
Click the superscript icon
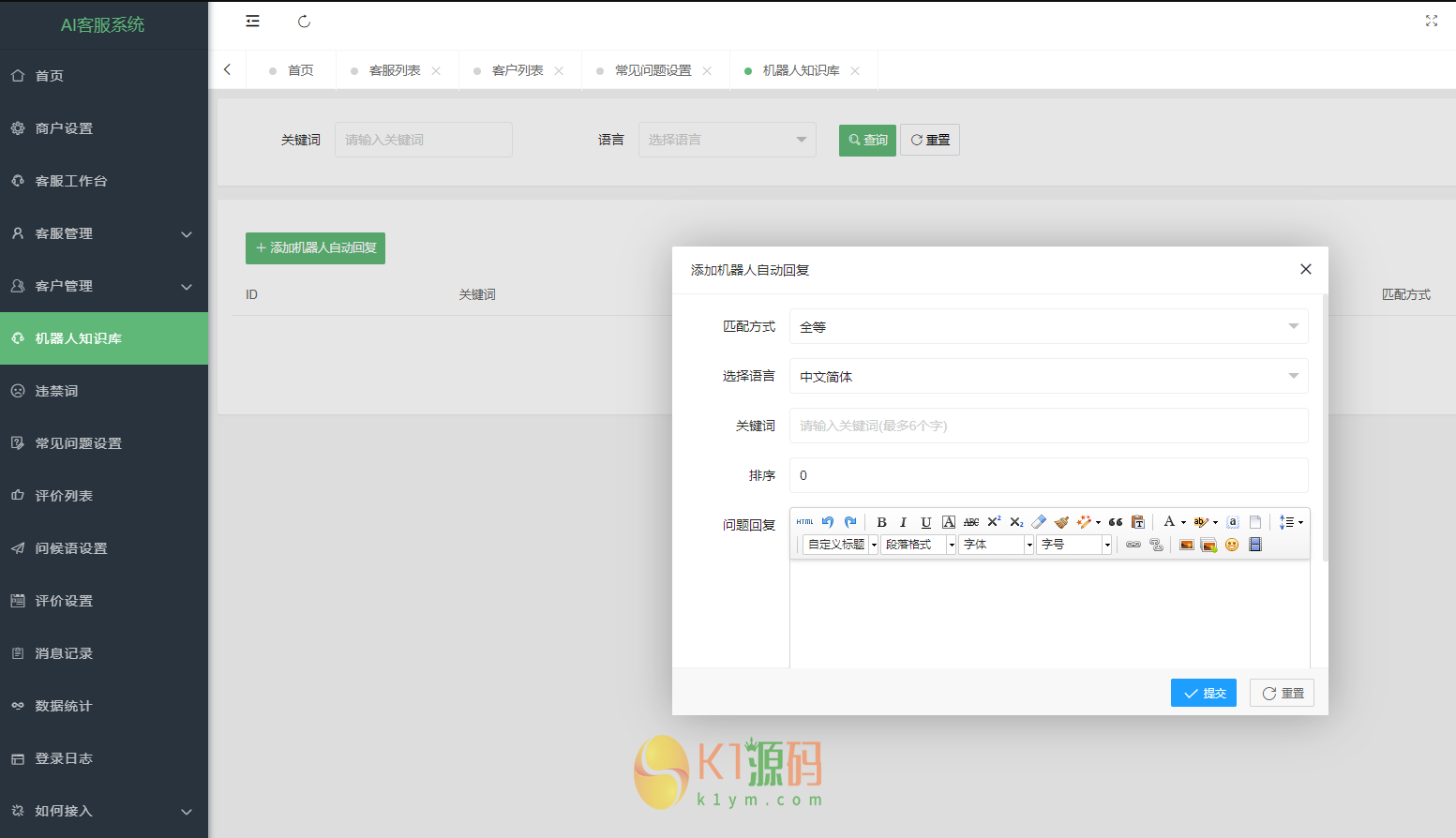click(x=994, y=522)
